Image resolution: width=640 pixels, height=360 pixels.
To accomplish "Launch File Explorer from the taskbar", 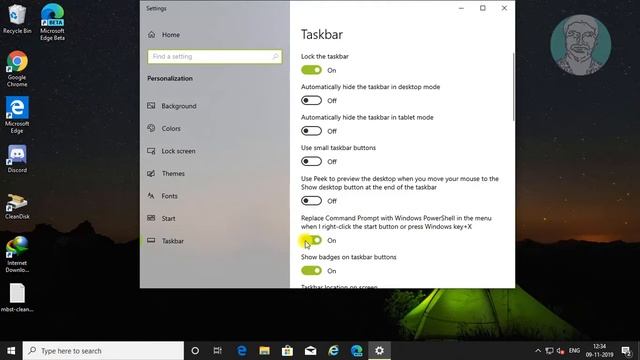I will [264, 351].
